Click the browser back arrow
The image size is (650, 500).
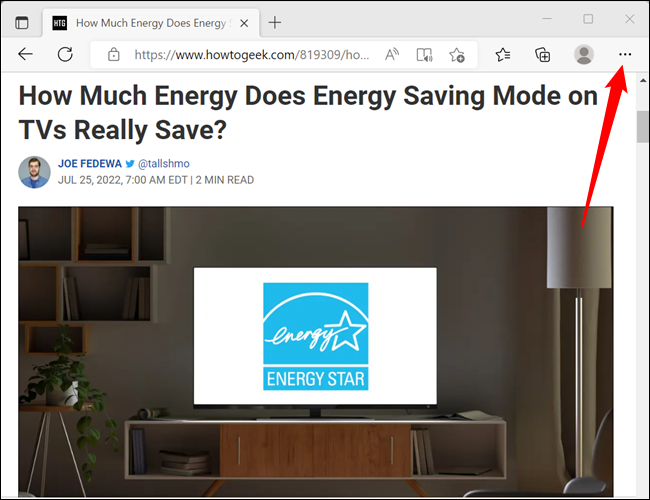[x=26, y=54]
